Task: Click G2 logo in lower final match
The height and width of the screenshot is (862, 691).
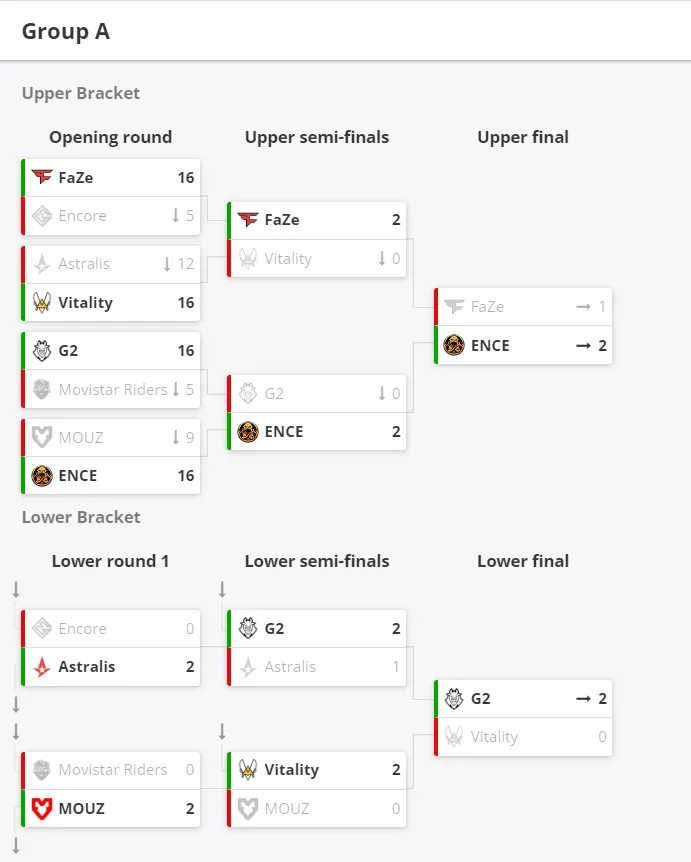Action: tap(454, 699)
